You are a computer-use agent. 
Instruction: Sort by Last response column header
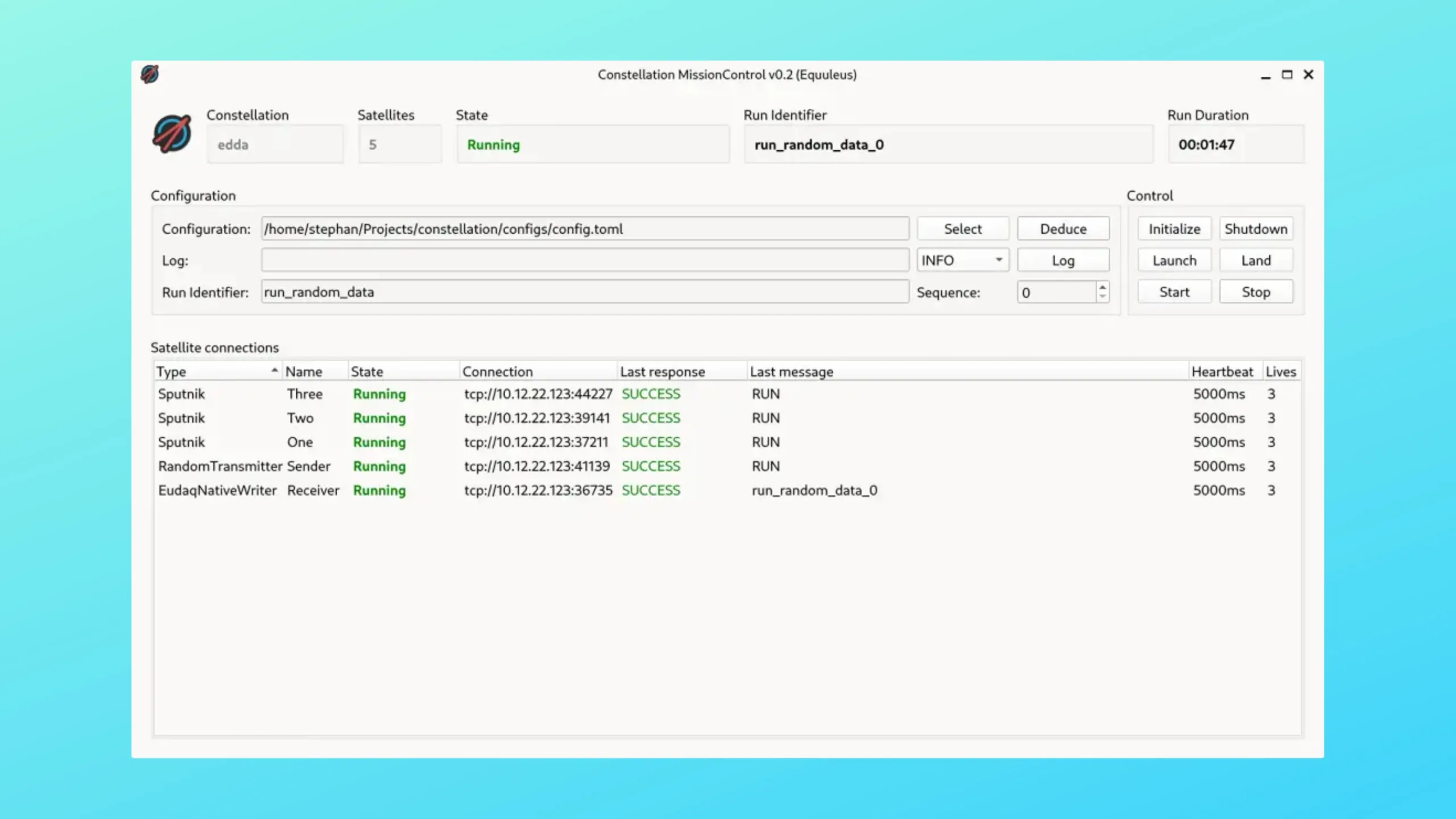pyautogui.click(x=682, y=371)
